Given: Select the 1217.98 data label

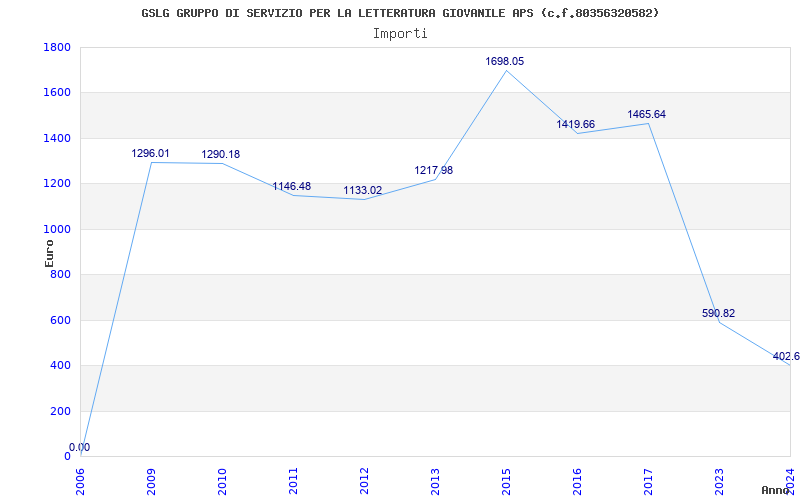Looking at the screenshot, I should pyautogui.click(x=433, y=170).
